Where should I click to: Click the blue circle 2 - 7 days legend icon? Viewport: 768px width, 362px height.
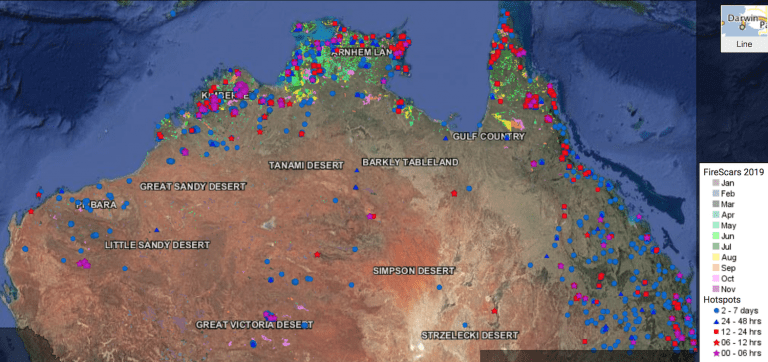716,311
